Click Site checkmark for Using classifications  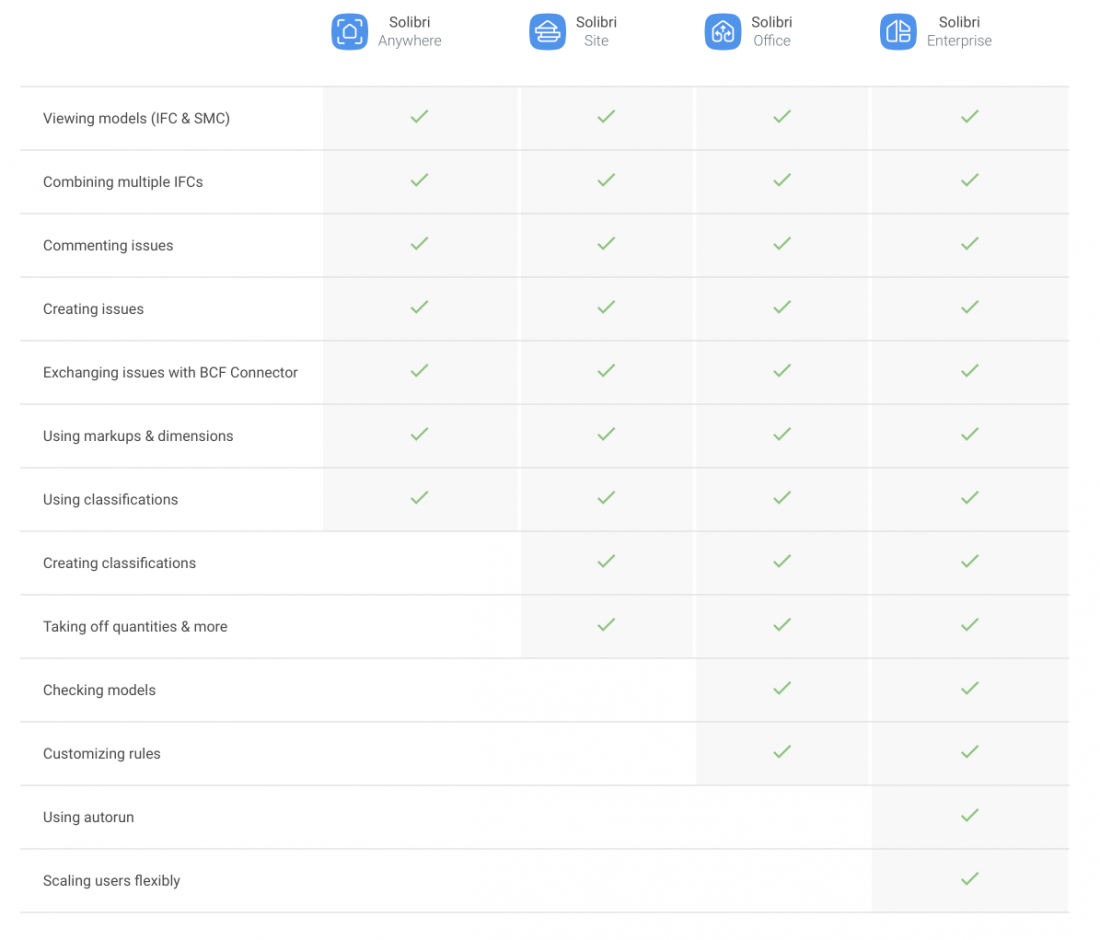pos(606,497)
